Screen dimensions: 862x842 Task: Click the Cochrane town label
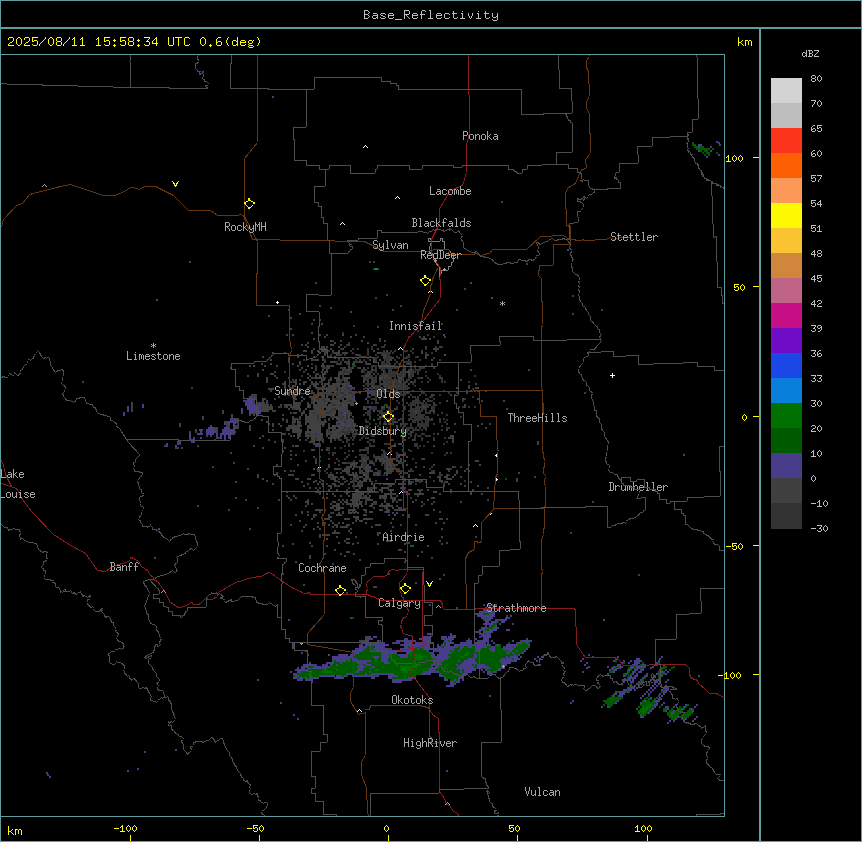tap(322, 568)
